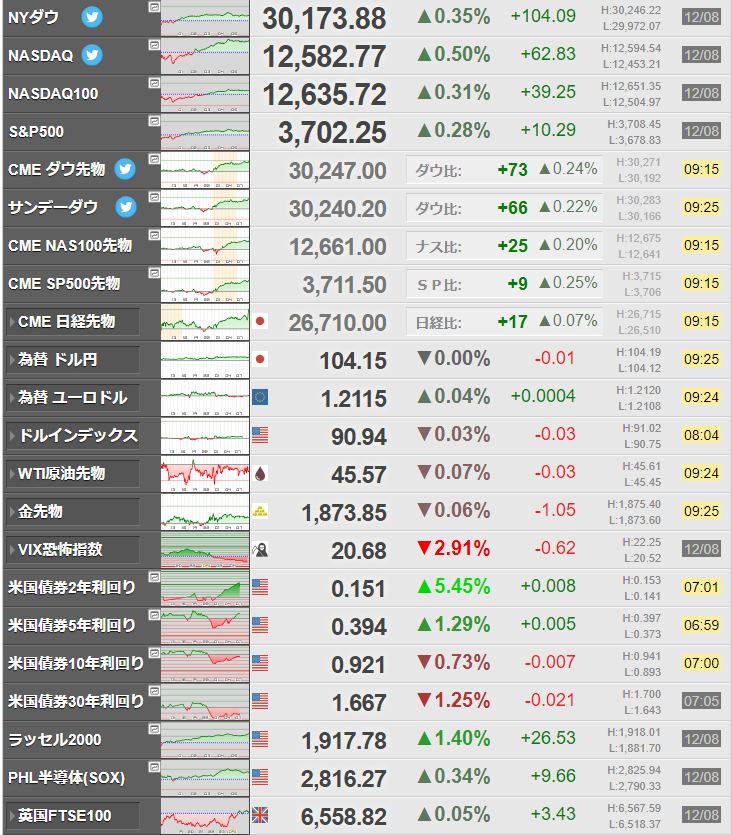
Task: Click the NYダウ price 30,173.88
Action: pos(324,19)
